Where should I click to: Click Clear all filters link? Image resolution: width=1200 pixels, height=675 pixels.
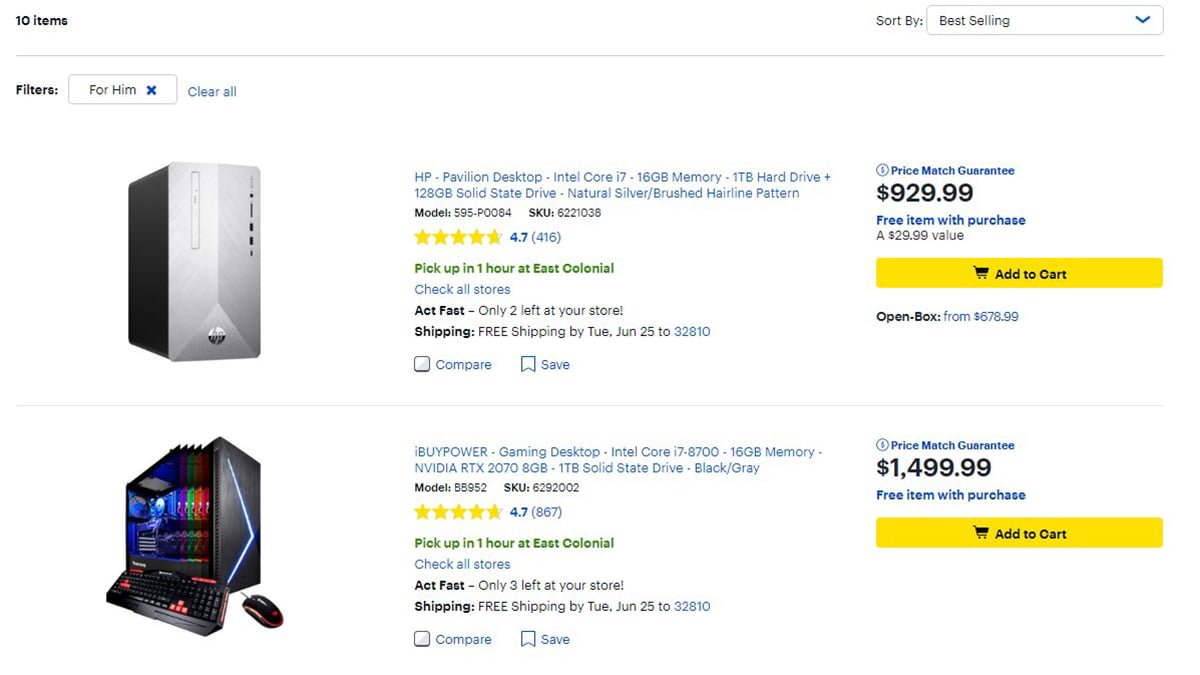[212, 92]
